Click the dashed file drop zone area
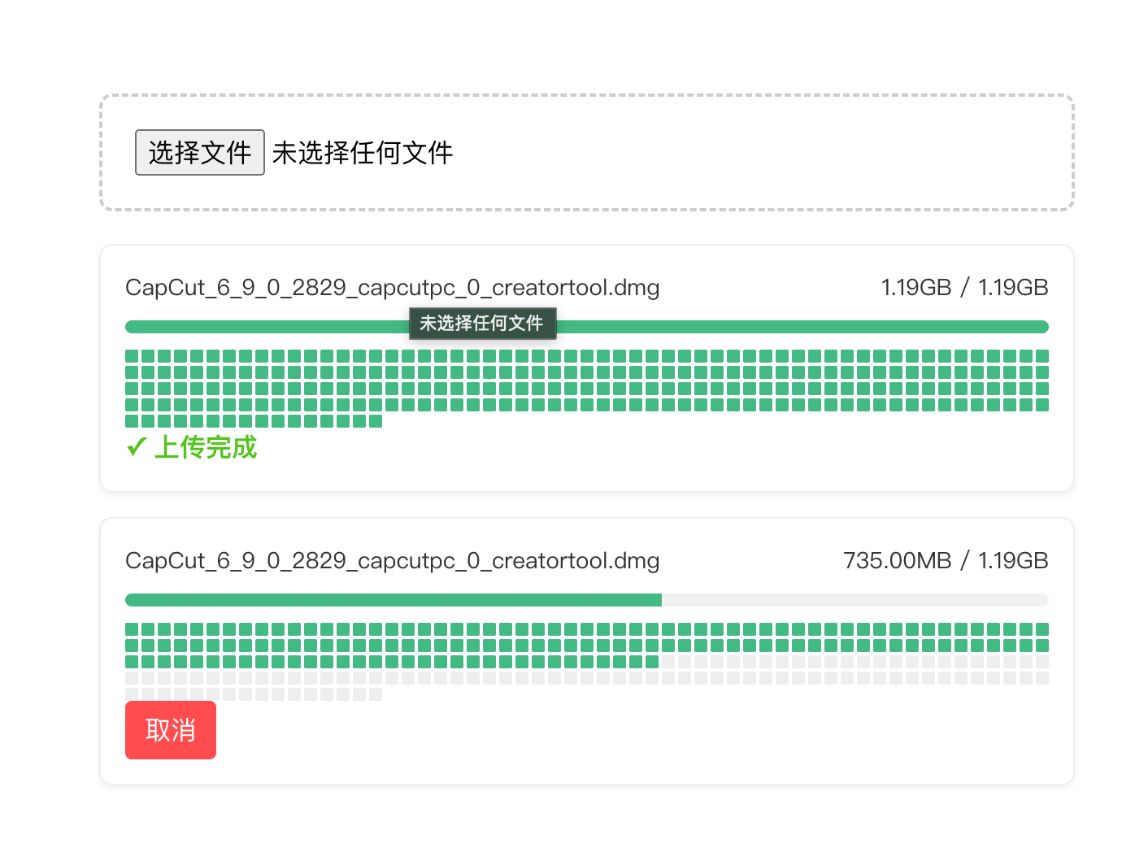This screenshot has height=861, width=1148. click(x=586, y=152)
